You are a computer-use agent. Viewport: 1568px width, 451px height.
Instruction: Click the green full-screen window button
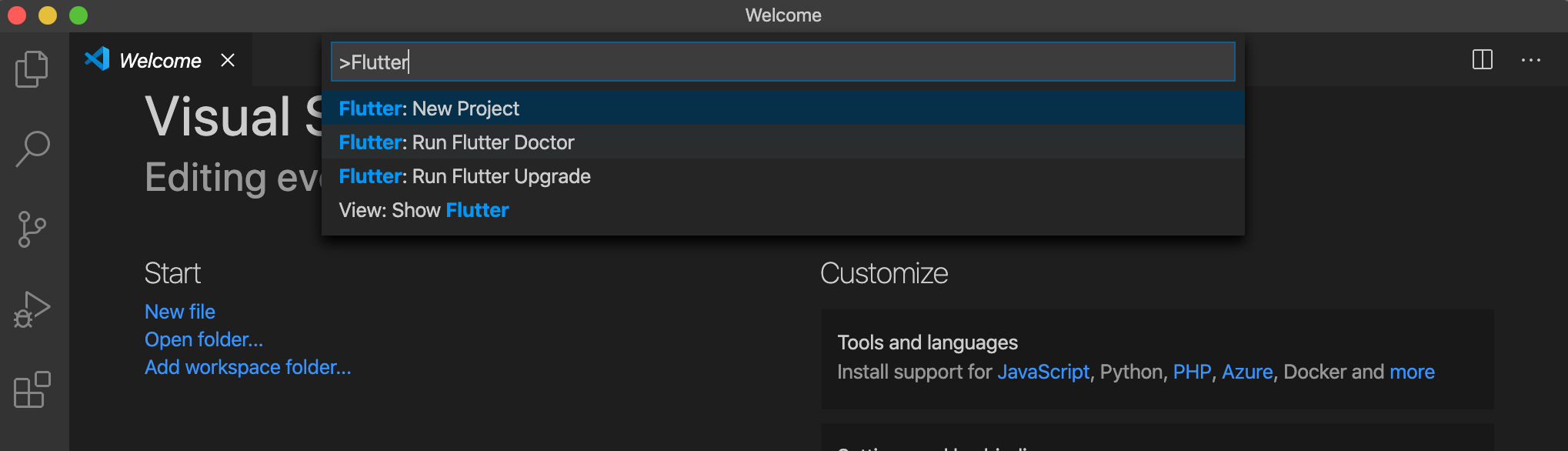point(78,15)
